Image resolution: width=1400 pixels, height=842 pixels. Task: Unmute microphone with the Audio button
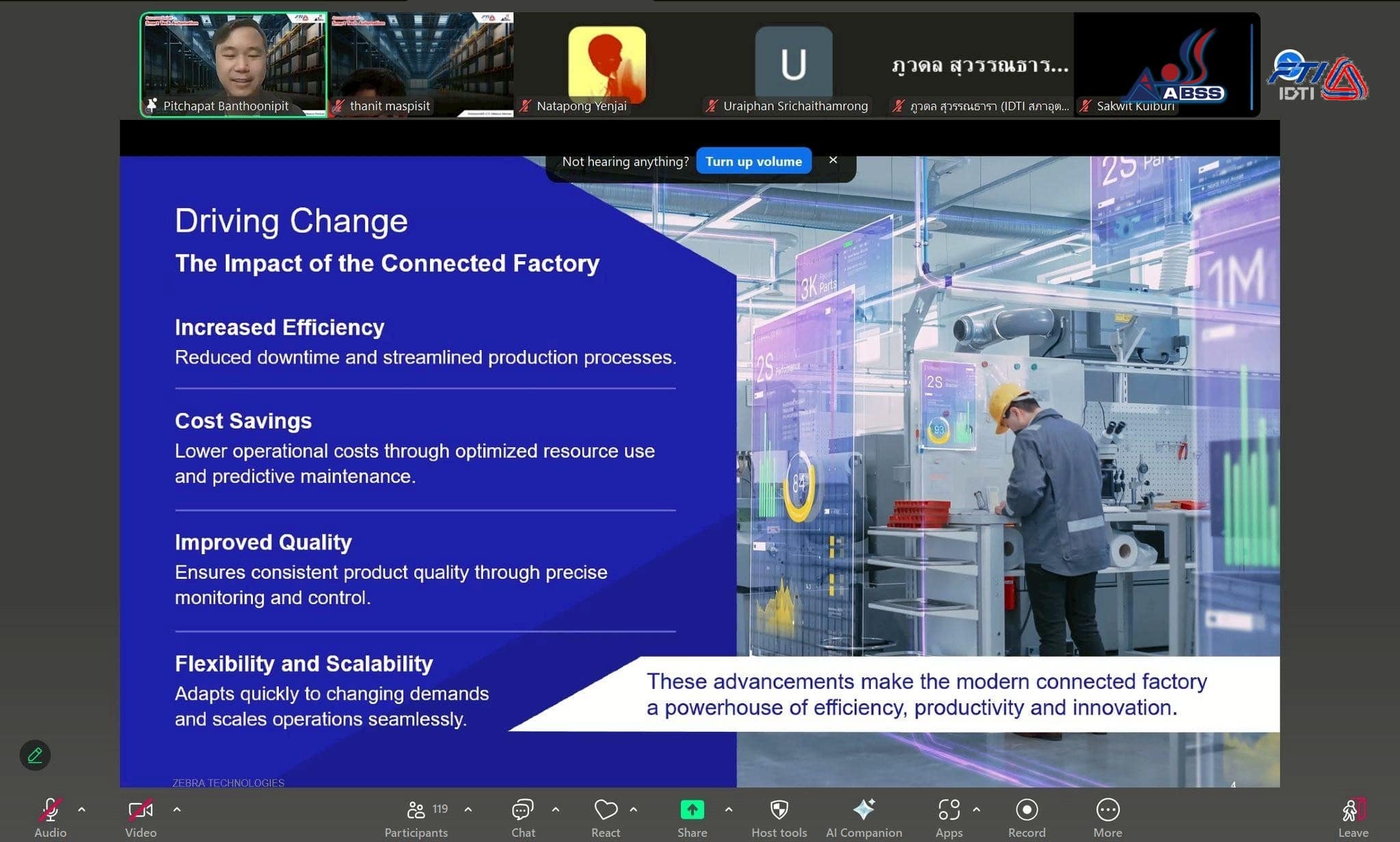pyautogui.click(x=50, y=817)
